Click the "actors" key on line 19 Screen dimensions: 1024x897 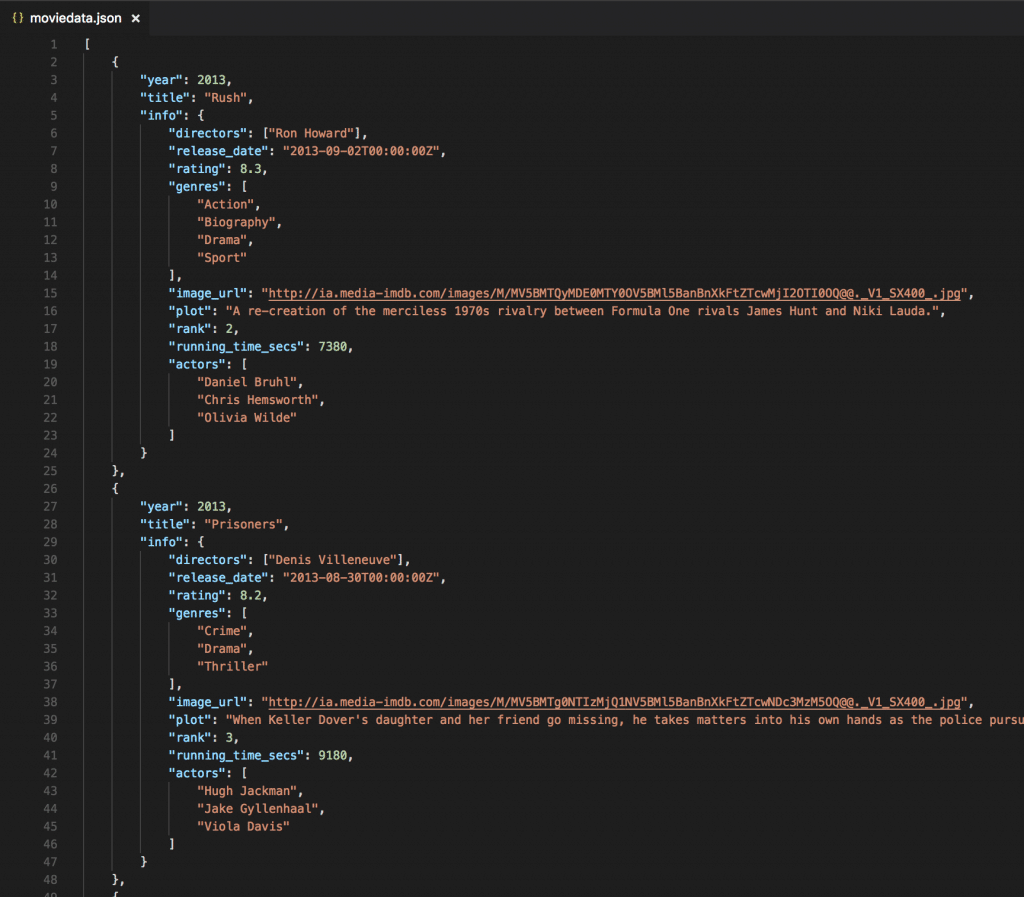pos(197,364)
